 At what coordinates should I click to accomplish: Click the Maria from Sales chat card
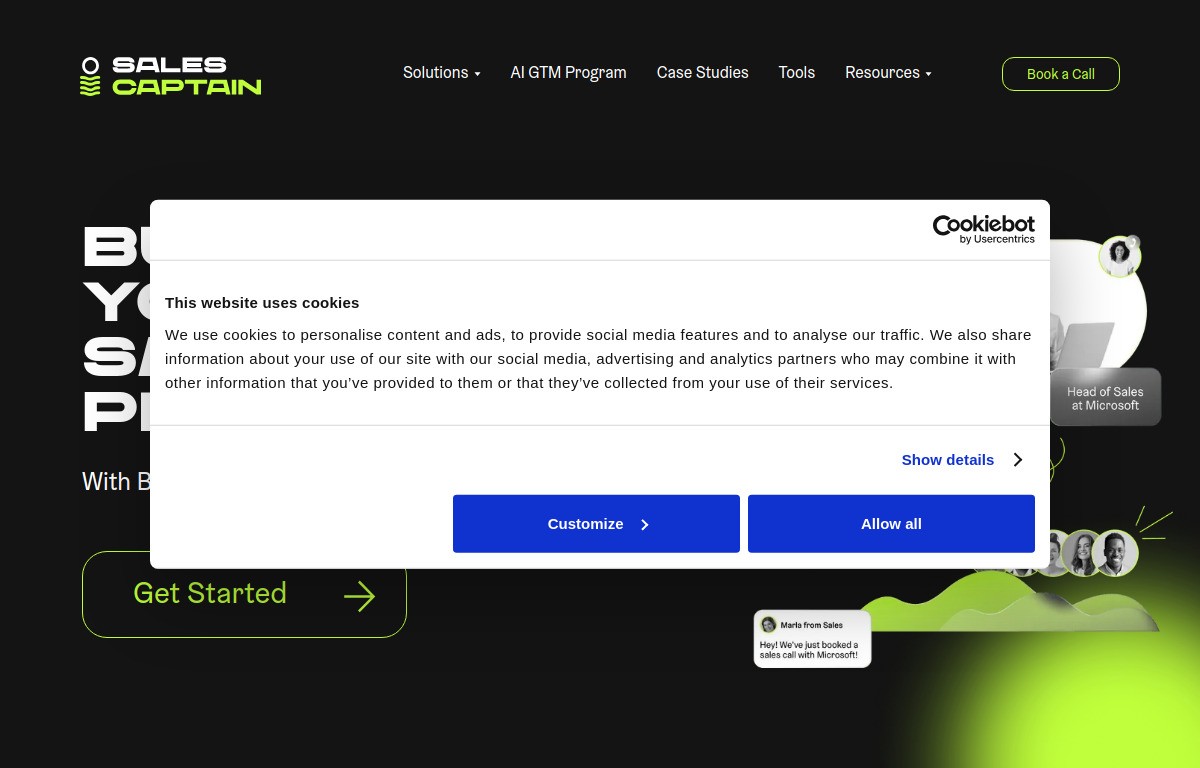point(812,639)
